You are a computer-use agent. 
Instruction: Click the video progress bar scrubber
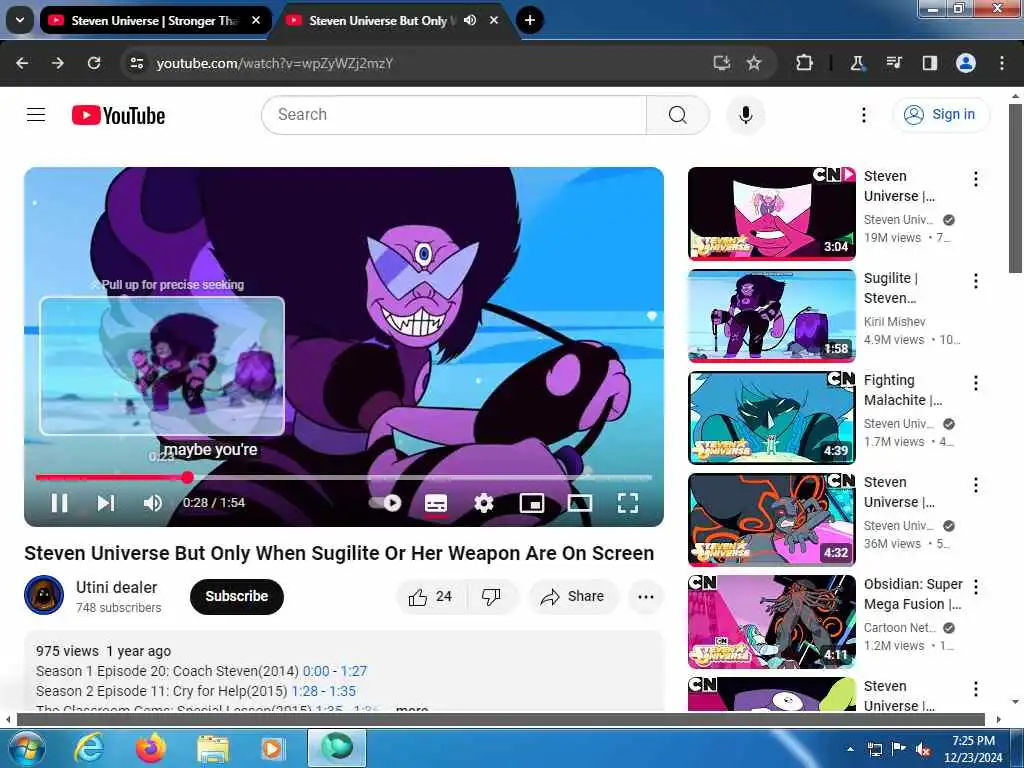(187, 477)
